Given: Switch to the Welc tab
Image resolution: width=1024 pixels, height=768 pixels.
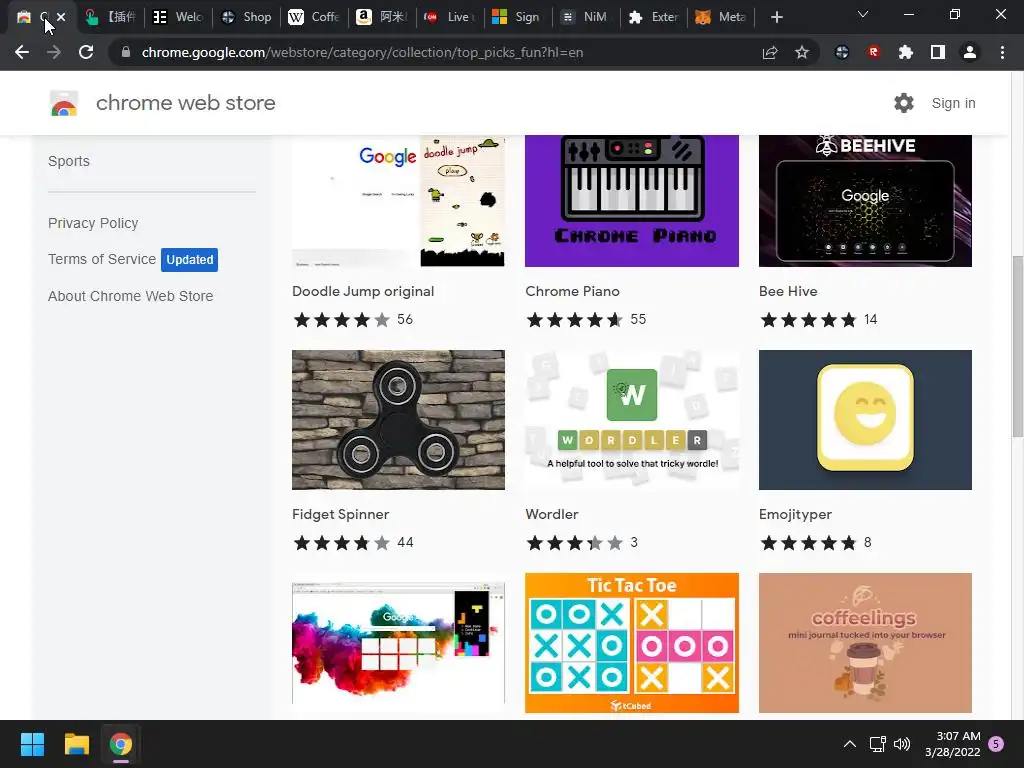Looking at the screenshot, I should coord(177,17).
